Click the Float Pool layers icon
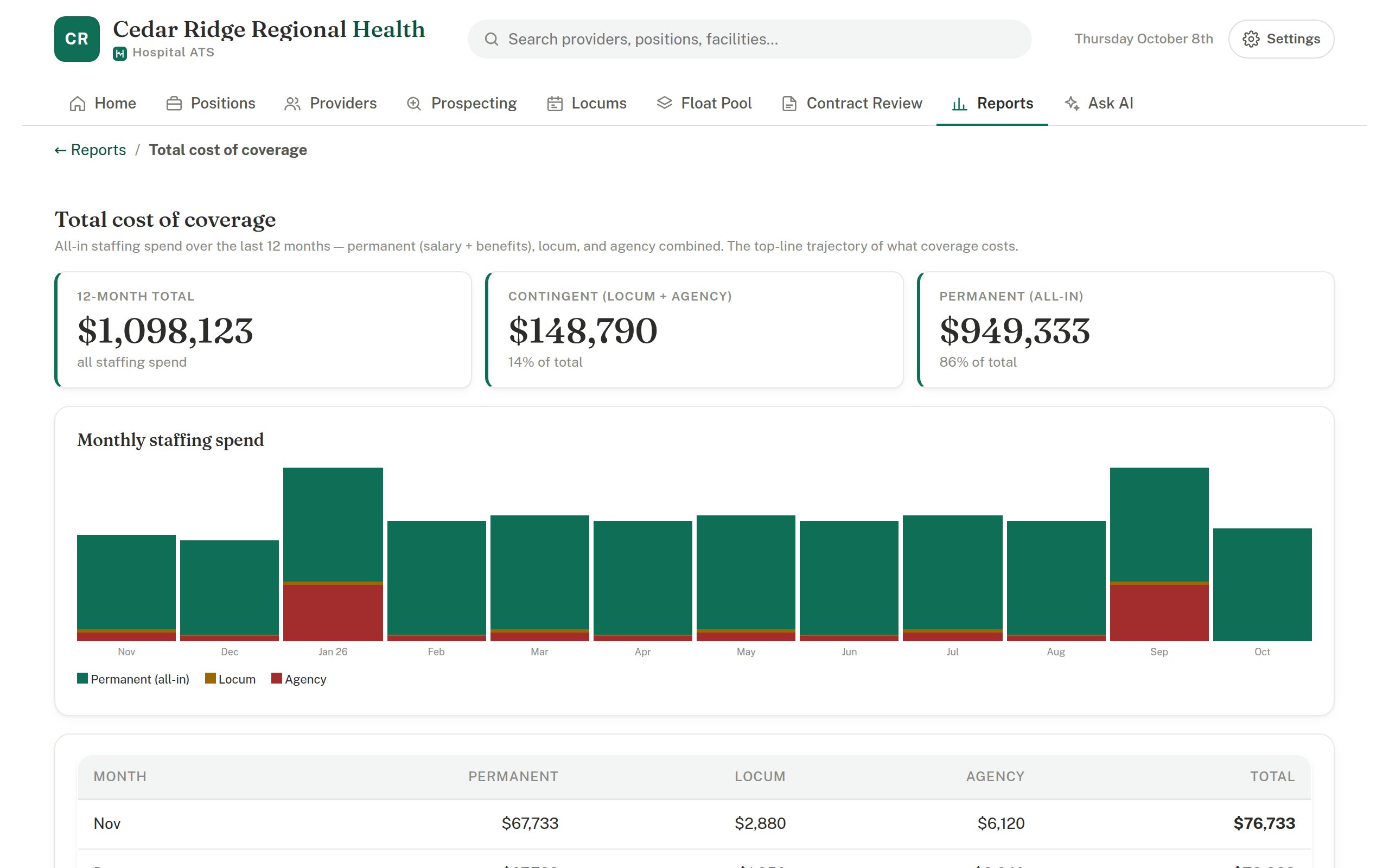 664,103
